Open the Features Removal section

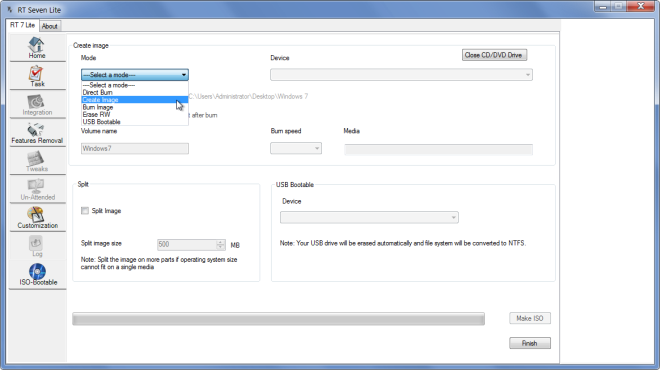[x=37, y=133]
